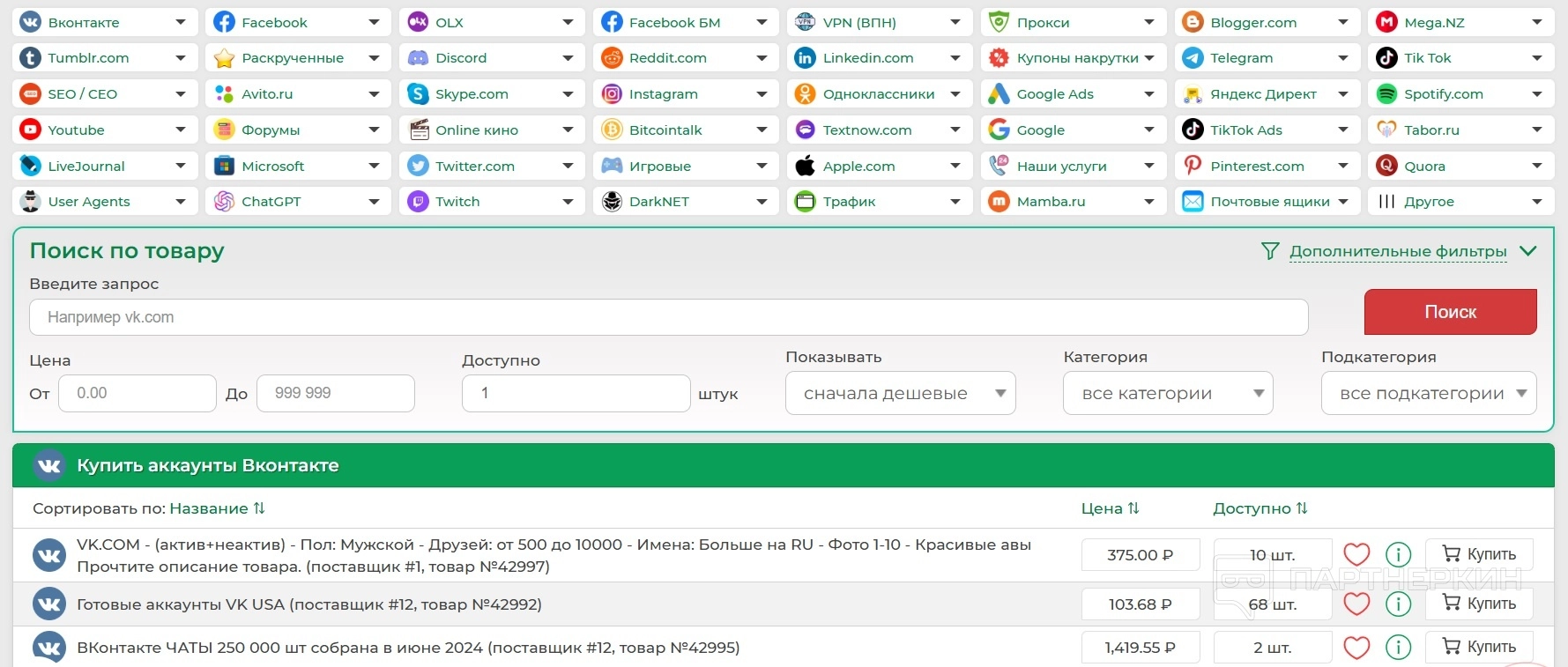Screen dimensions: 1568x667
Task: Sort products by Название
Action: coord(217,508)
